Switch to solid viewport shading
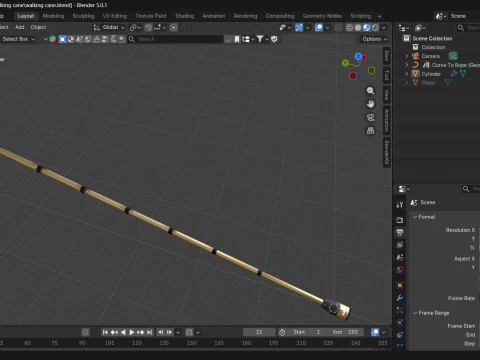The width and height of the screenshot is (480, 360). click(x=358, y=27)
